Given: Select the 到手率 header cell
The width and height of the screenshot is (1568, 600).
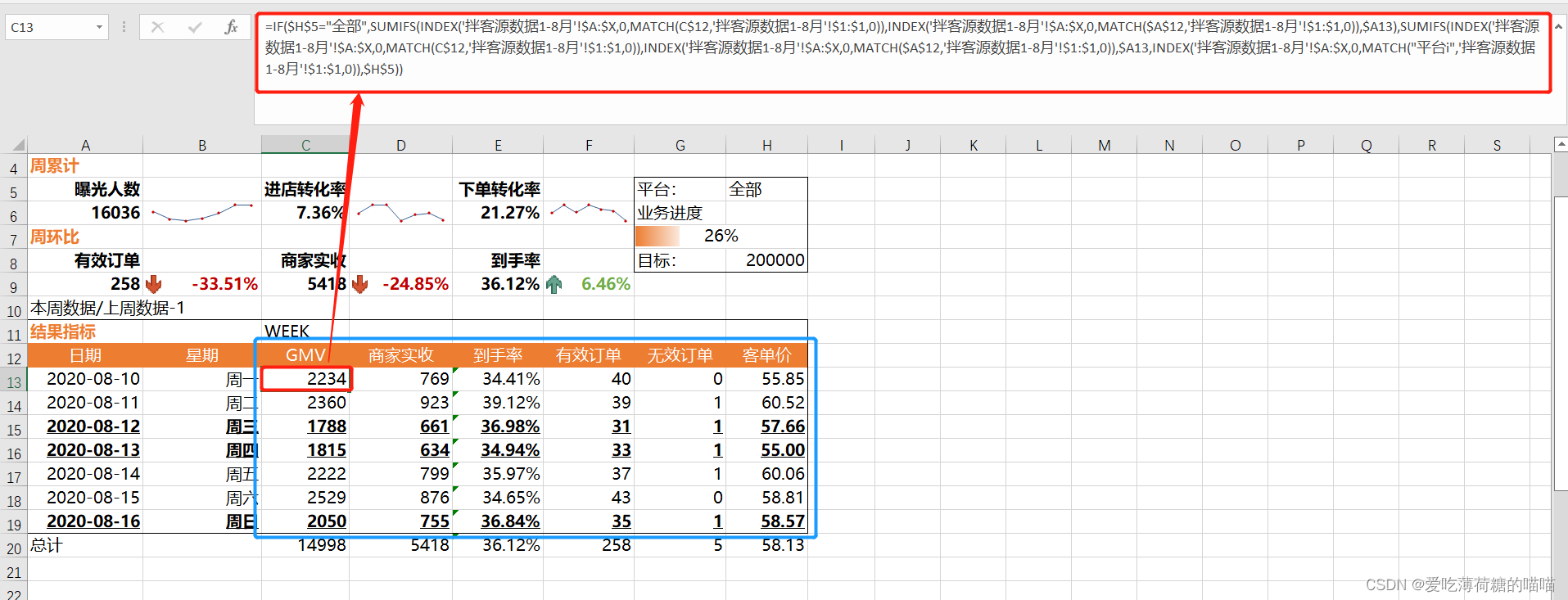Looking at the screenshot, I should [498, 355].
